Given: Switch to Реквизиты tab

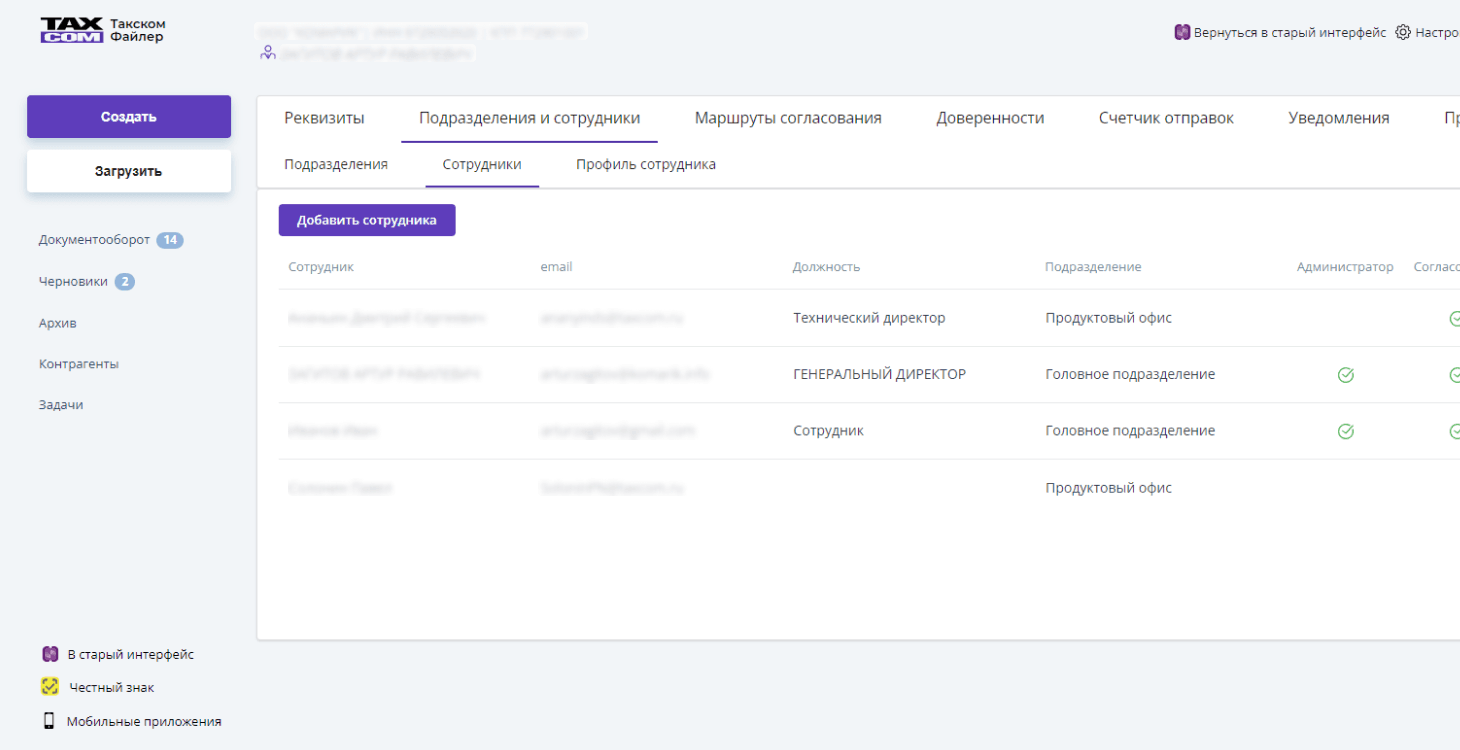Looking at the screenshot, I should pyautogui.click(x=324, y=118).
